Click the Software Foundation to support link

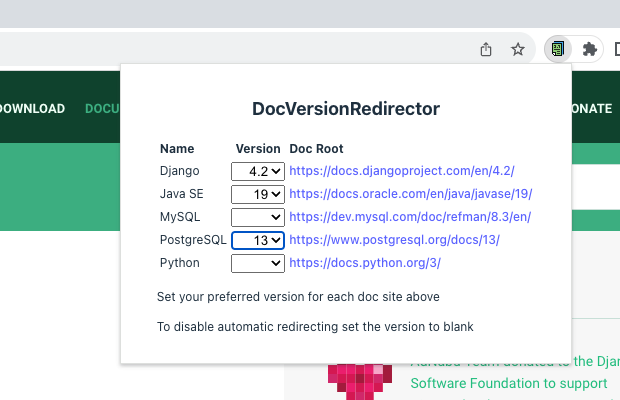tap(508, 383)
